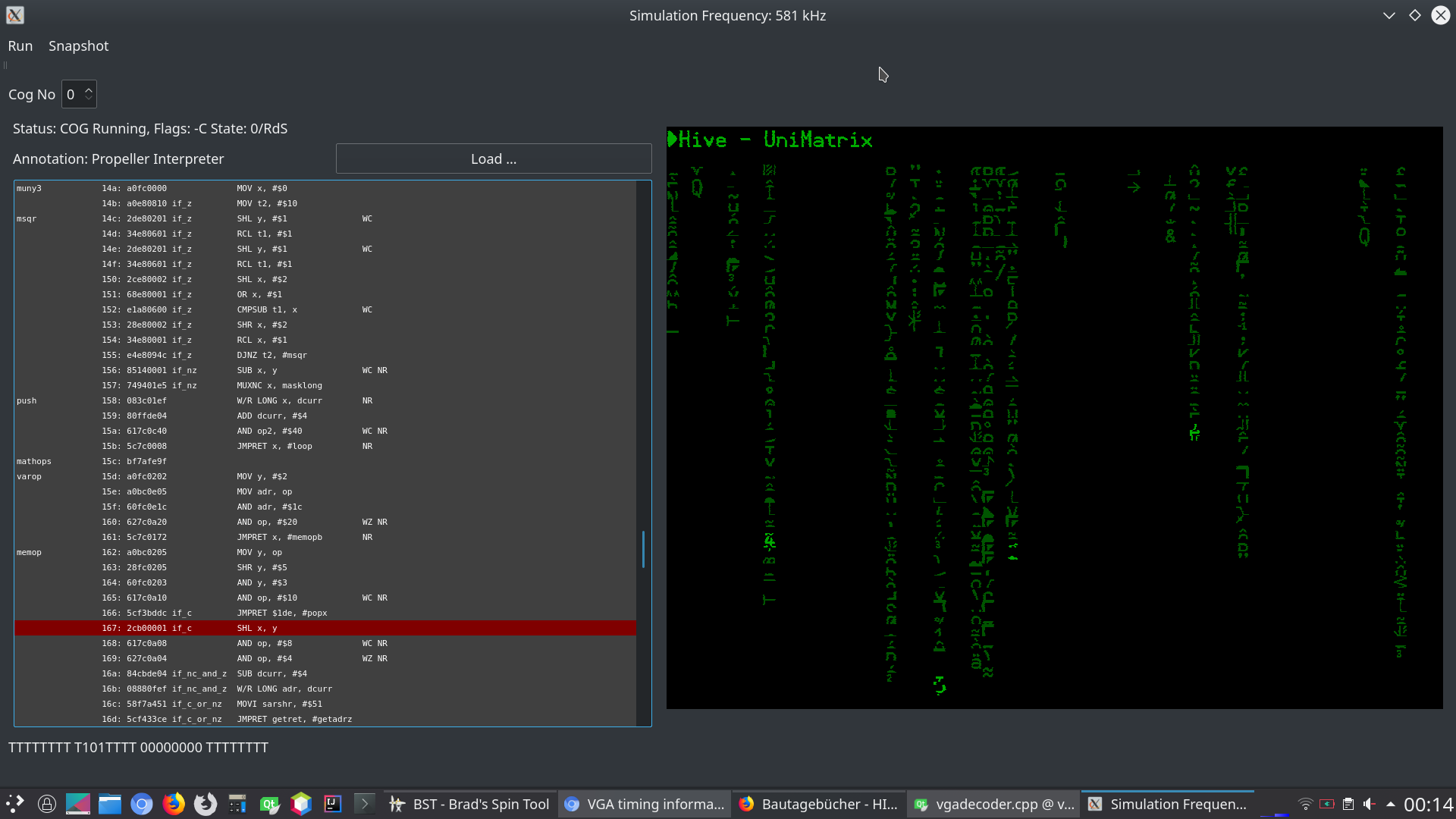Open the calculator taskbar icon

[237, 804]
